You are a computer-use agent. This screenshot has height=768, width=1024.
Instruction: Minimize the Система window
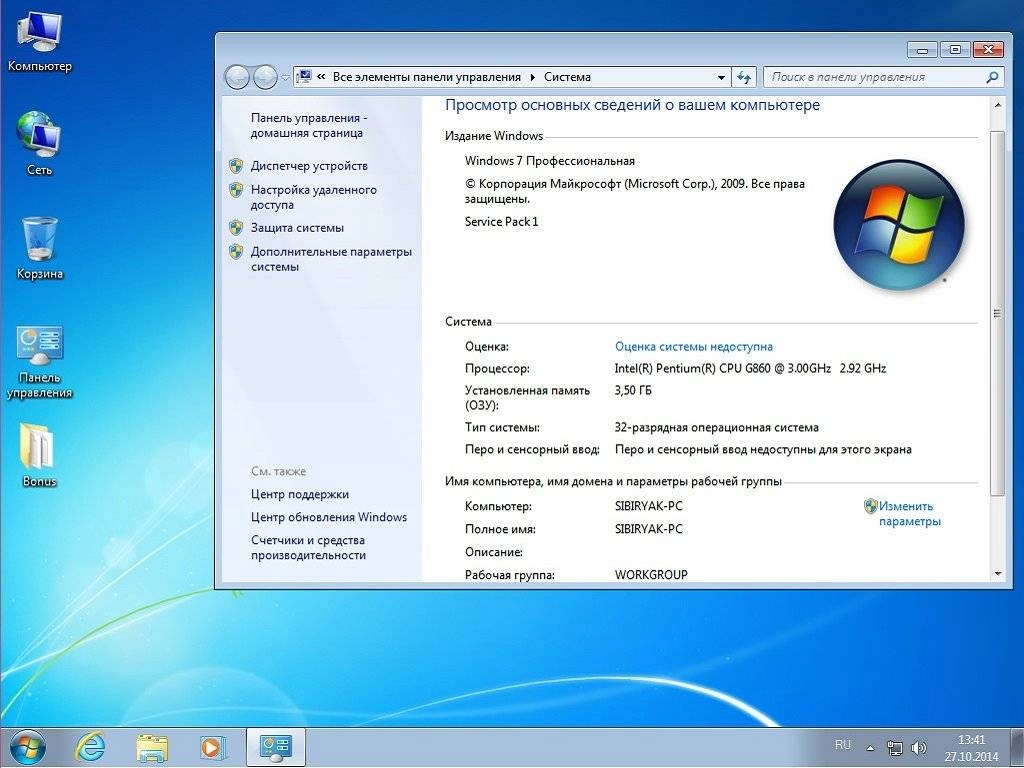pos(923,50)
